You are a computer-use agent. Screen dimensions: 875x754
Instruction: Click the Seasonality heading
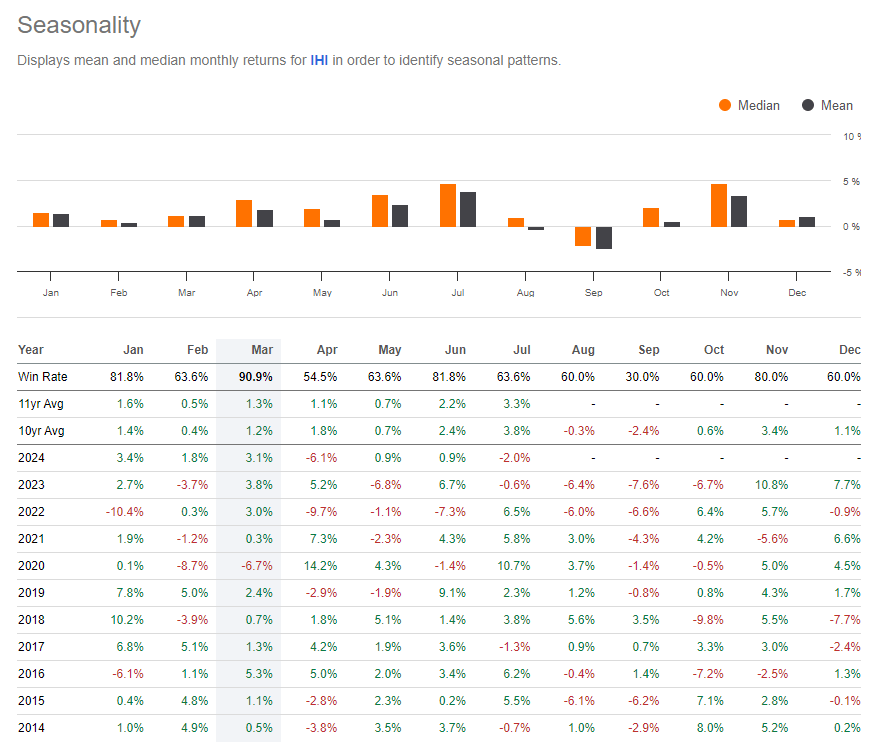(x=79, y=26)
